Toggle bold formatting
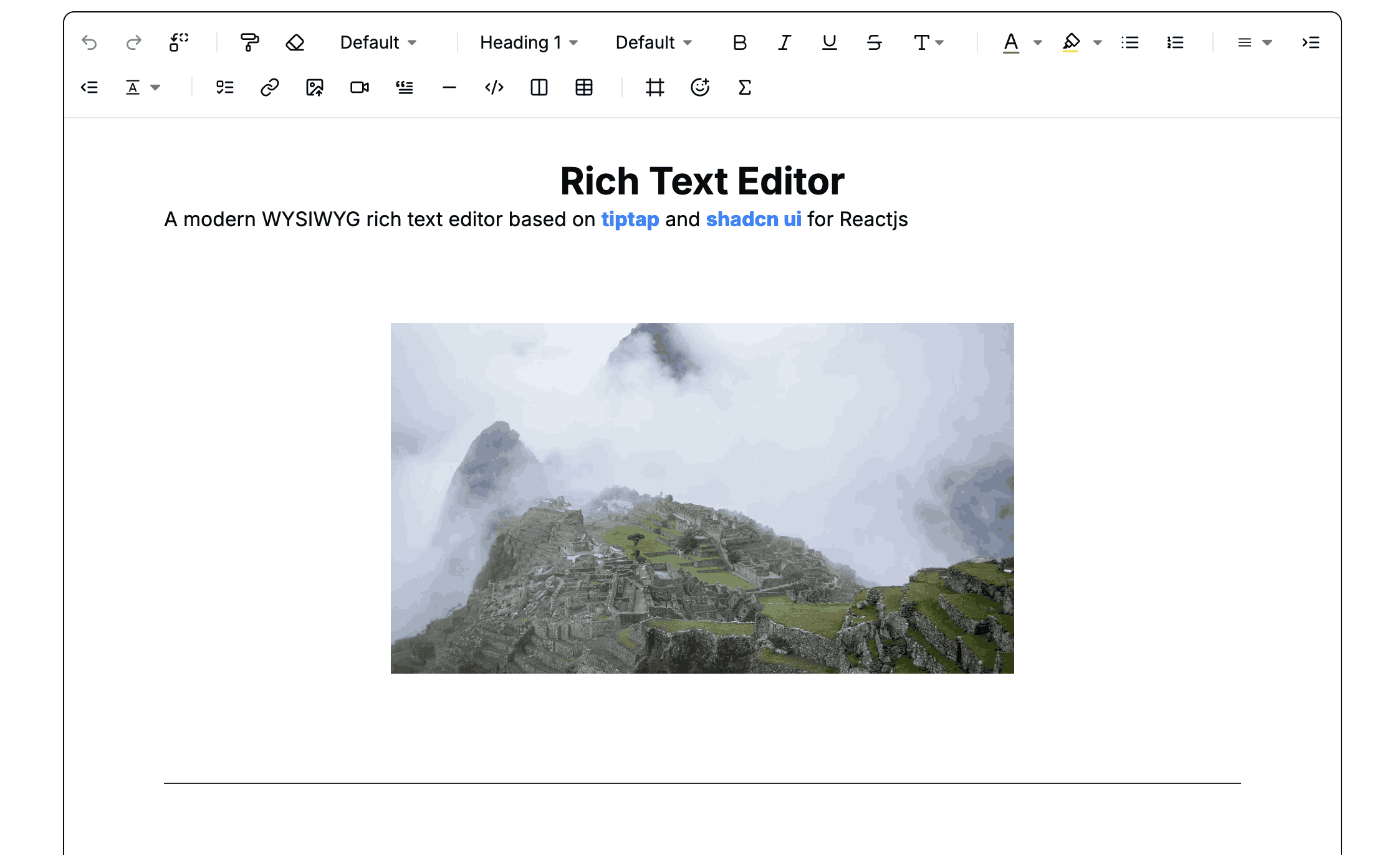The width and height of the screenshot is (1400, 855). coord(740,42)
